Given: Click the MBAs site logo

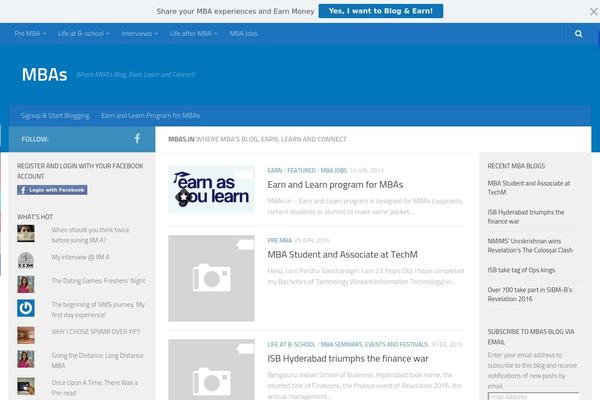Looking at the screenshot, I should point(44,74).
